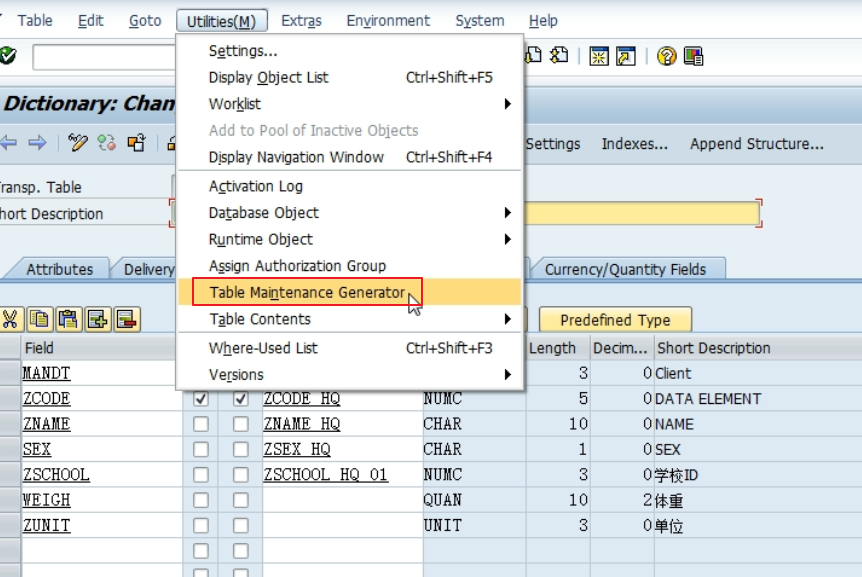Image resolution: width=862 pixels, height=577 pixels.
Task: Select the MANDT row selector
Action: (10, 373)
